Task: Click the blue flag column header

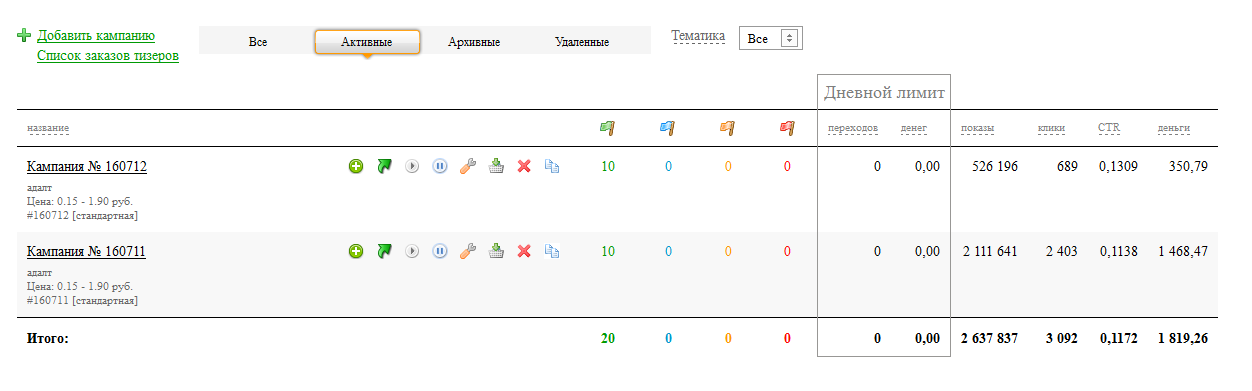Action: click(667, 127)
